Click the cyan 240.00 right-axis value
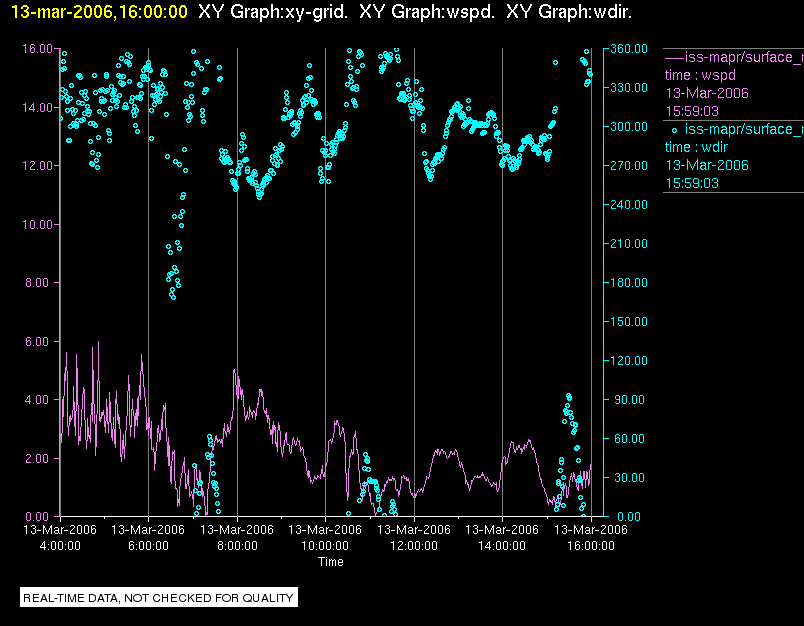 pos(629,205)
